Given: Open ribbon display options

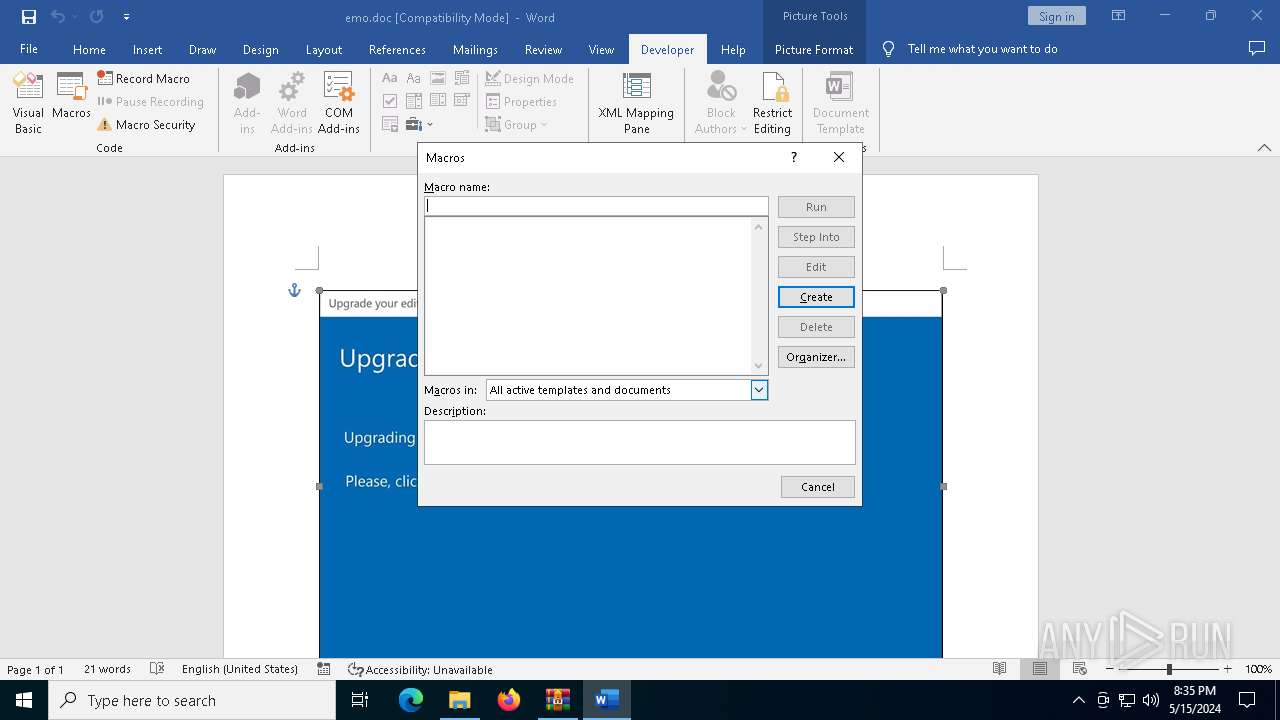Looking at the screenshot, I should [1118, 16].
